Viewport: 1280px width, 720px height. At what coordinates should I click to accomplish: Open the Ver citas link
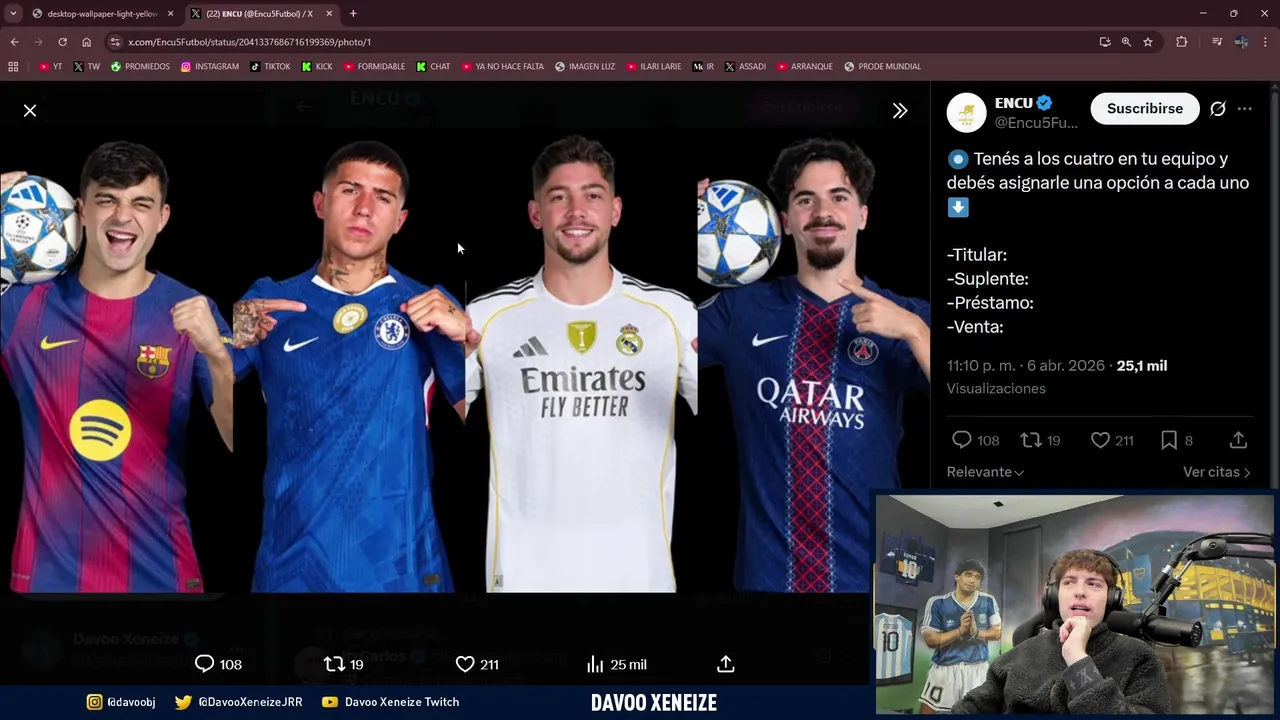1216,472
